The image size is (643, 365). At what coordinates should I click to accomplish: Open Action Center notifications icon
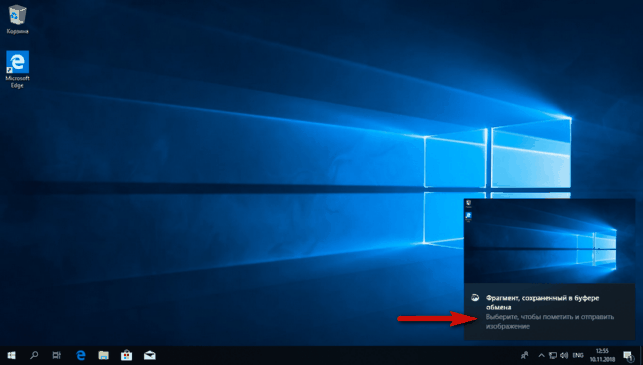point(627,356)
